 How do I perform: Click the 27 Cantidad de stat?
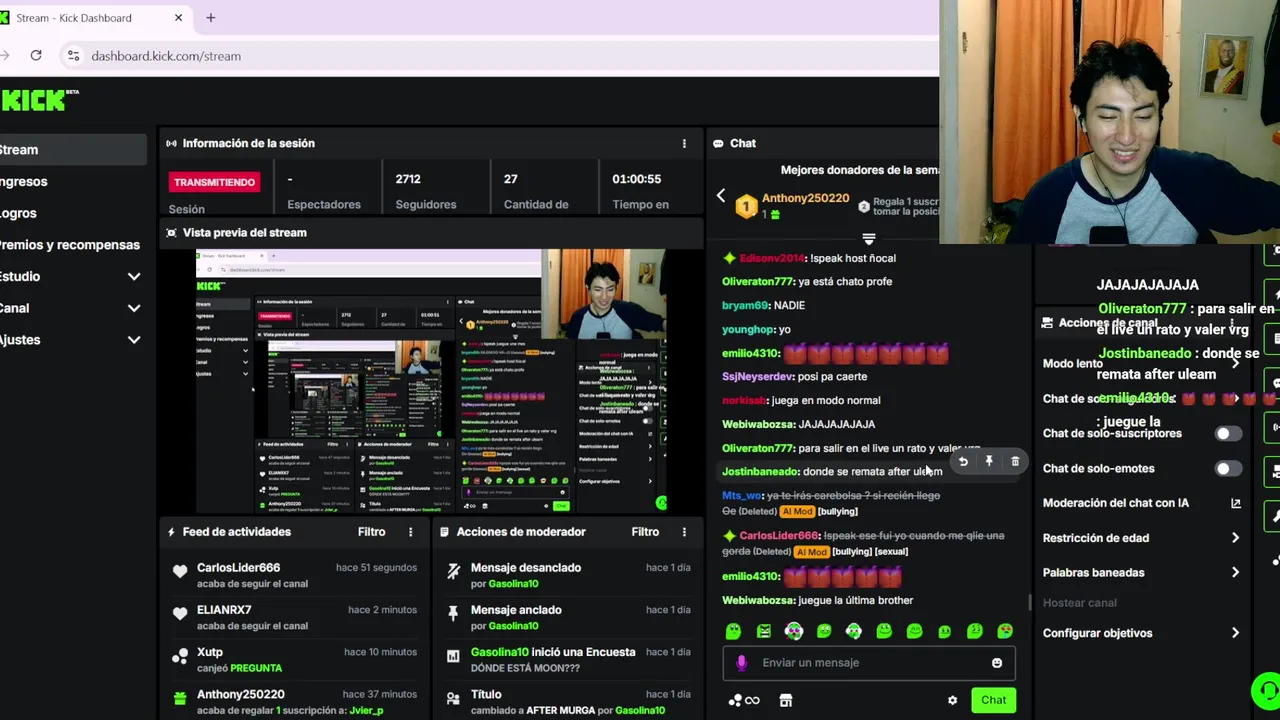coord(536,191)
